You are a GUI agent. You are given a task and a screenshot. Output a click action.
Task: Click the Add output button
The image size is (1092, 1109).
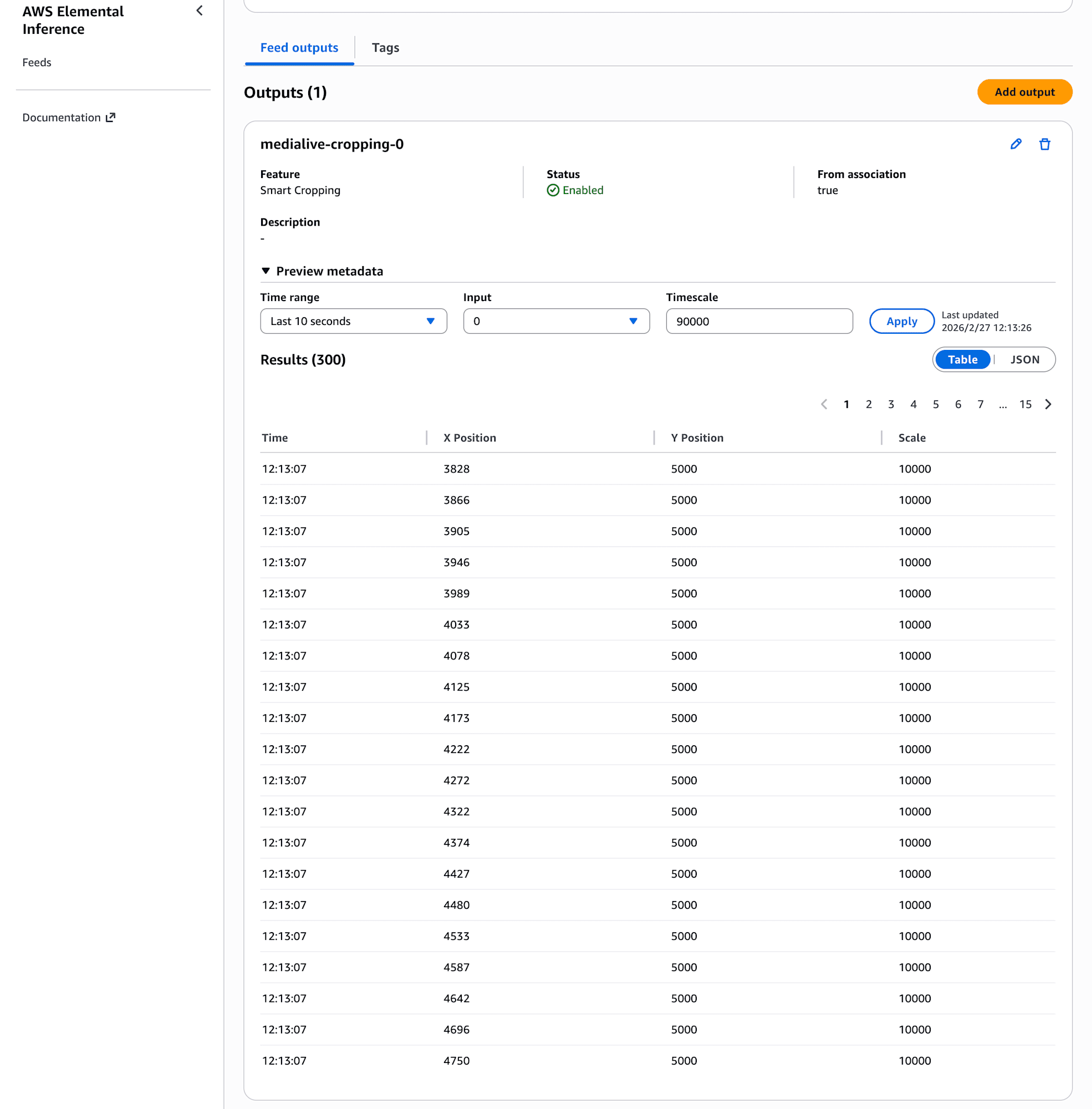click(1024, 92)
